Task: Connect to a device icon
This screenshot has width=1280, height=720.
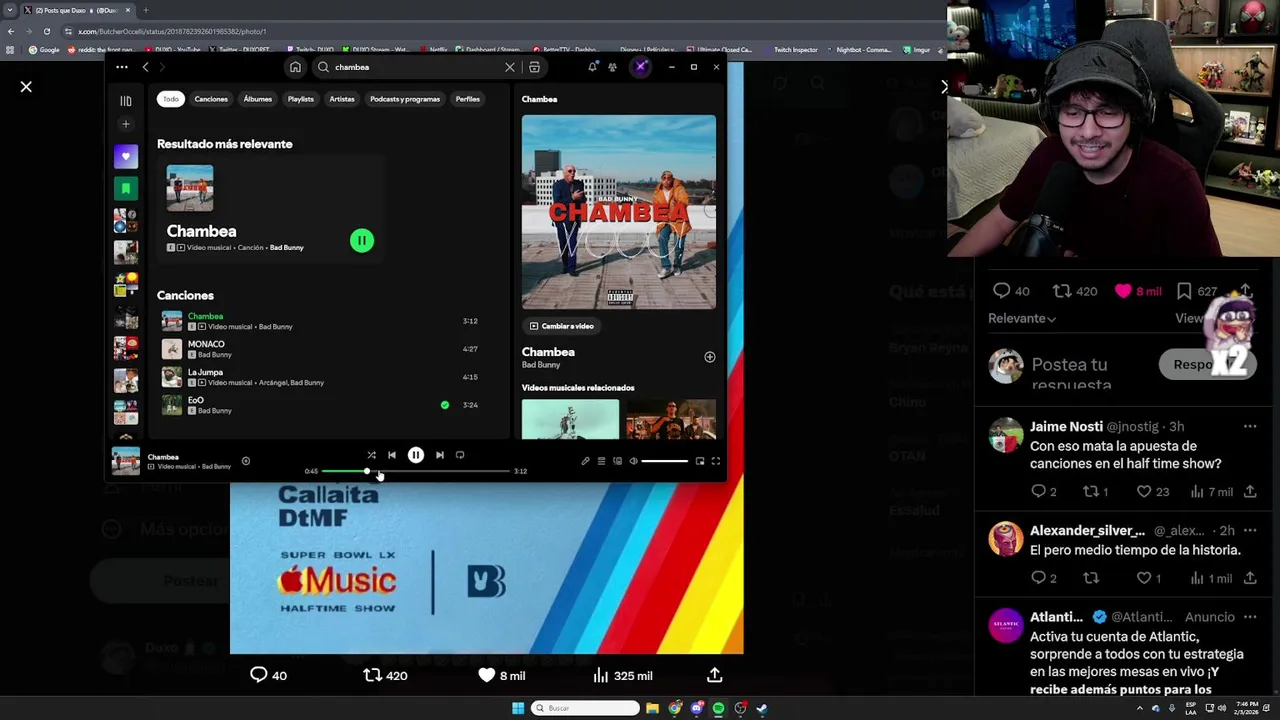Action: (x=617, y=461)
